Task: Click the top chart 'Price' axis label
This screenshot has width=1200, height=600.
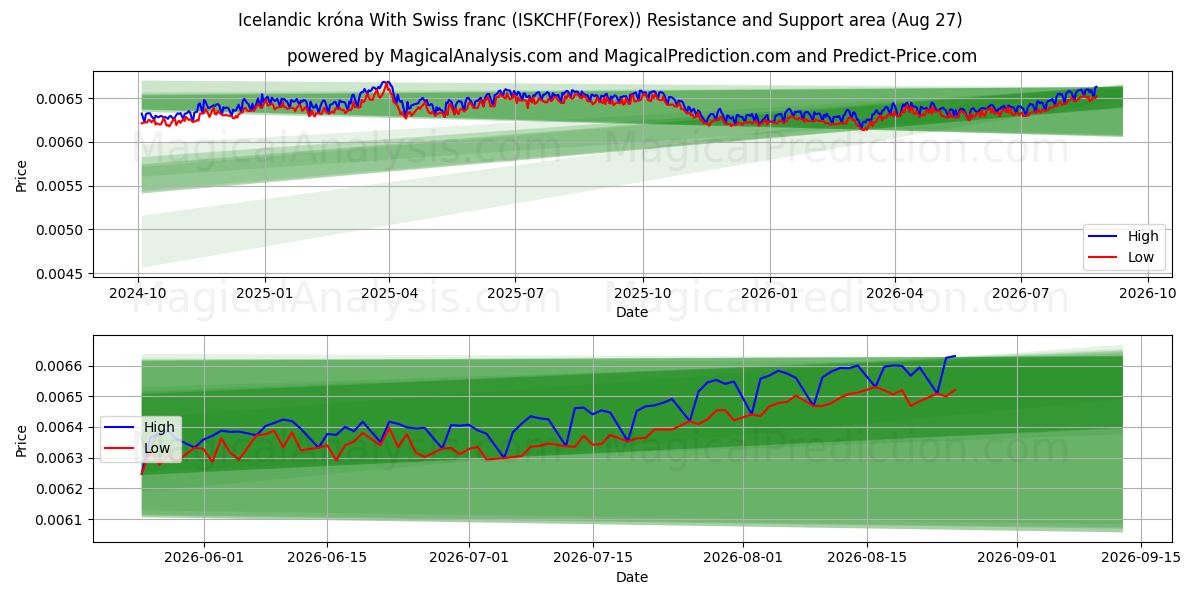Action: click(x=22, y=174)
